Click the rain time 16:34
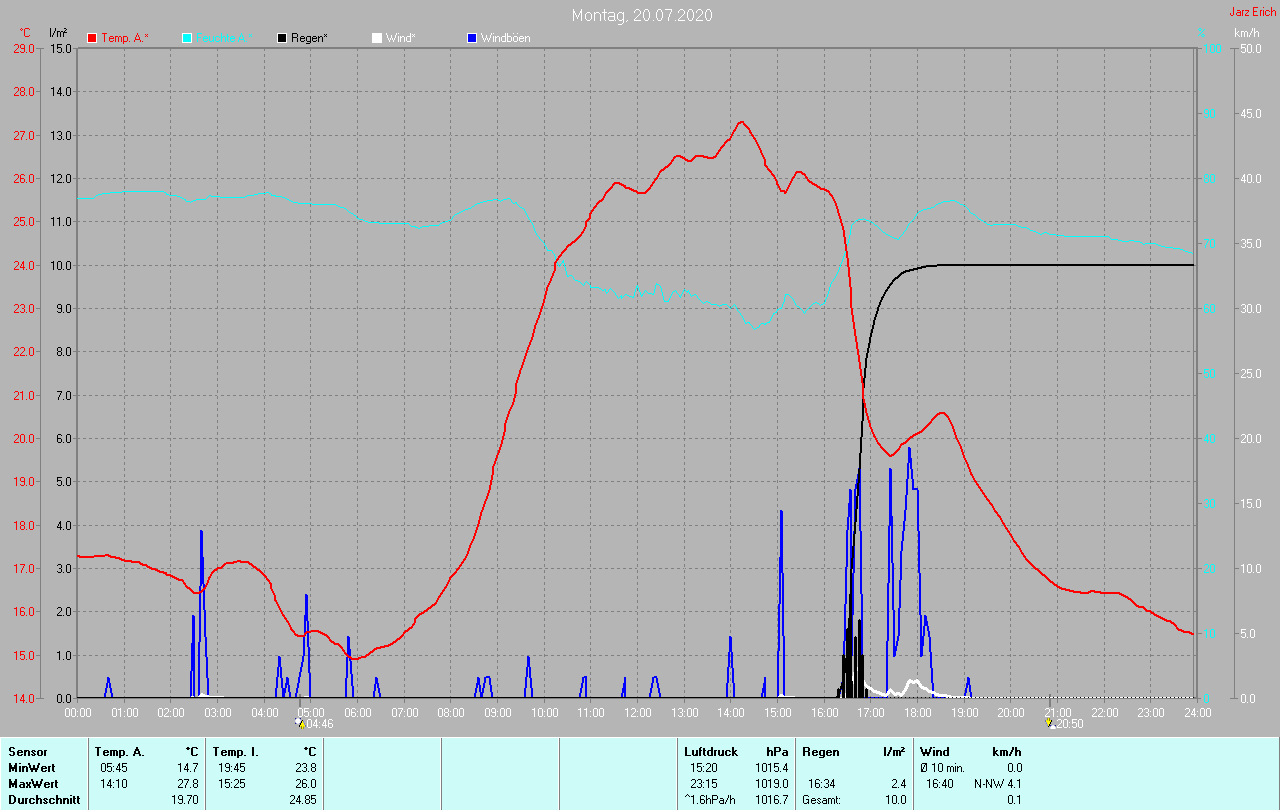The height and width of the screenshot is (810, 1280). (821, 783)
